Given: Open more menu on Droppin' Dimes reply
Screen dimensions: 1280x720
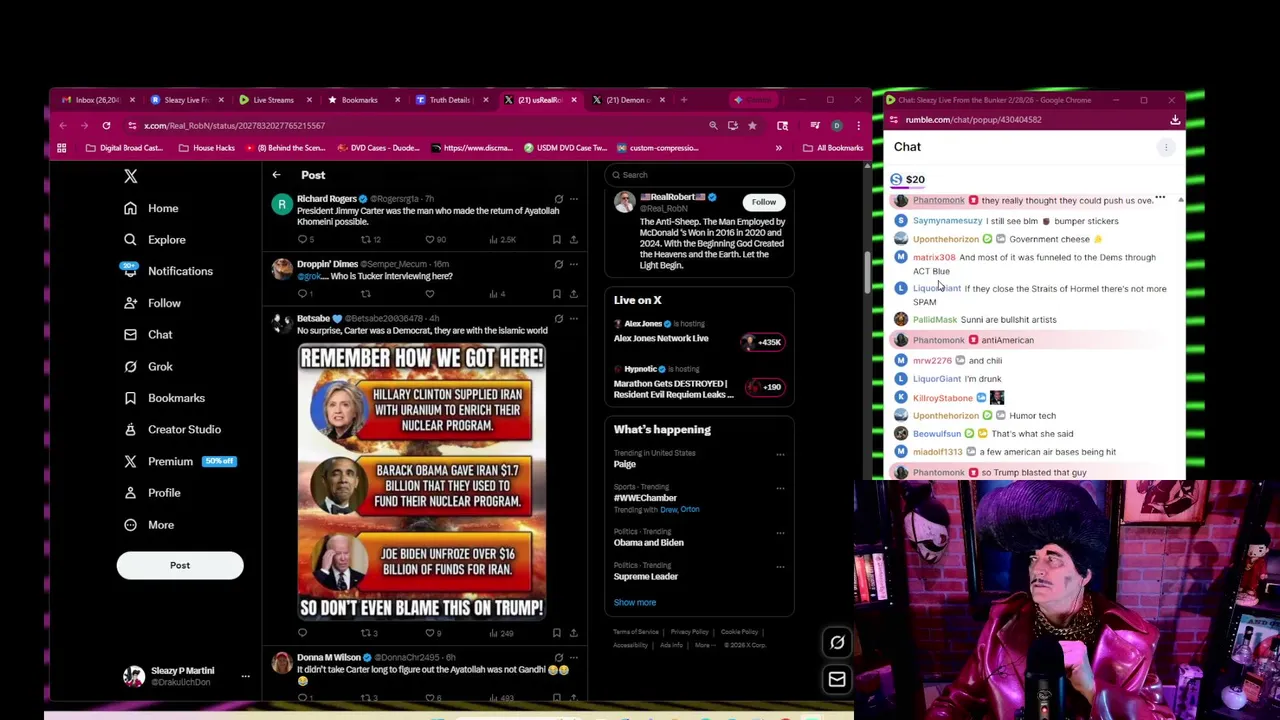Looking at the screenshot, I should point(573,264).
